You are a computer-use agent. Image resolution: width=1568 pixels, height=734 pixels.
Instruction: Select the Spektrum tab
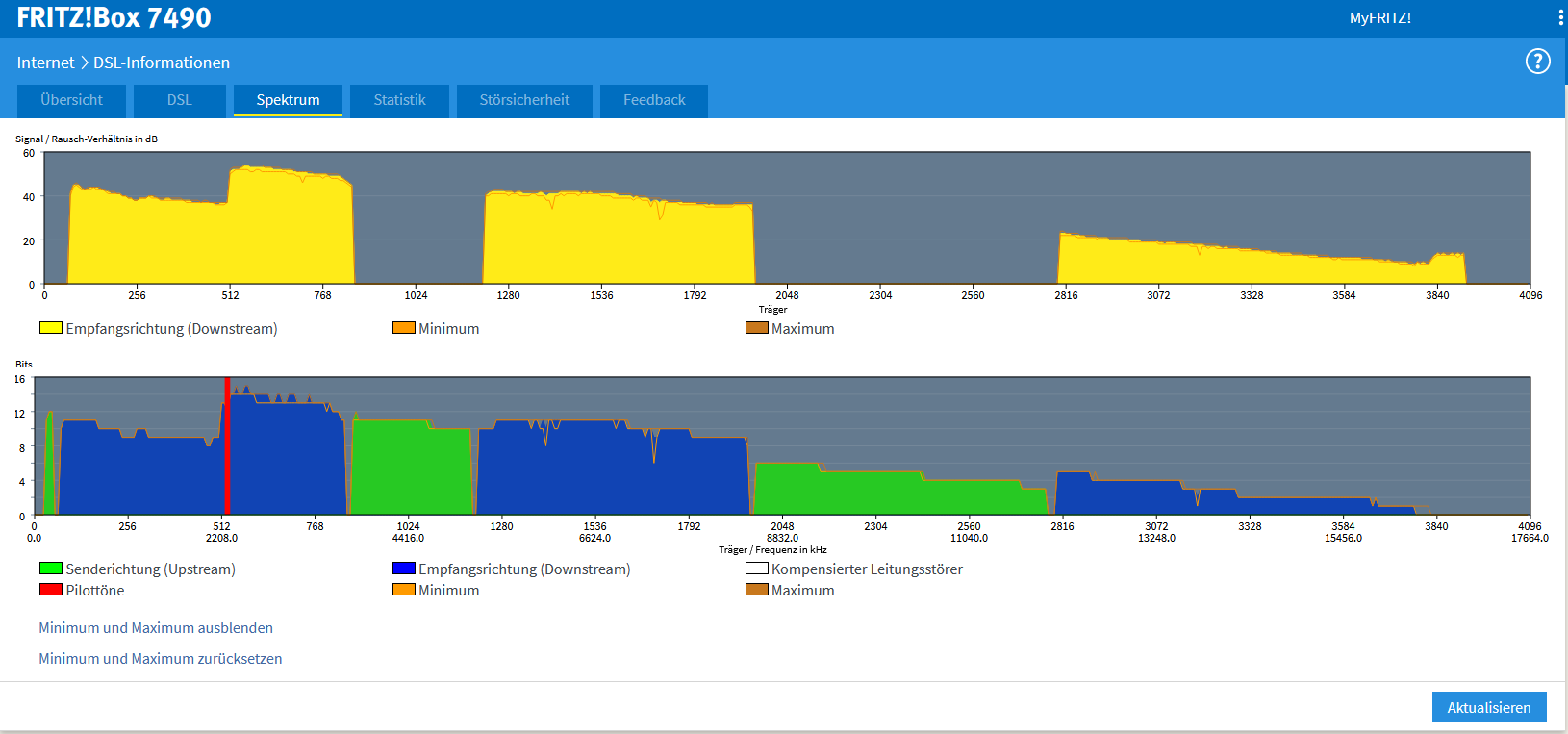point(288,100)
